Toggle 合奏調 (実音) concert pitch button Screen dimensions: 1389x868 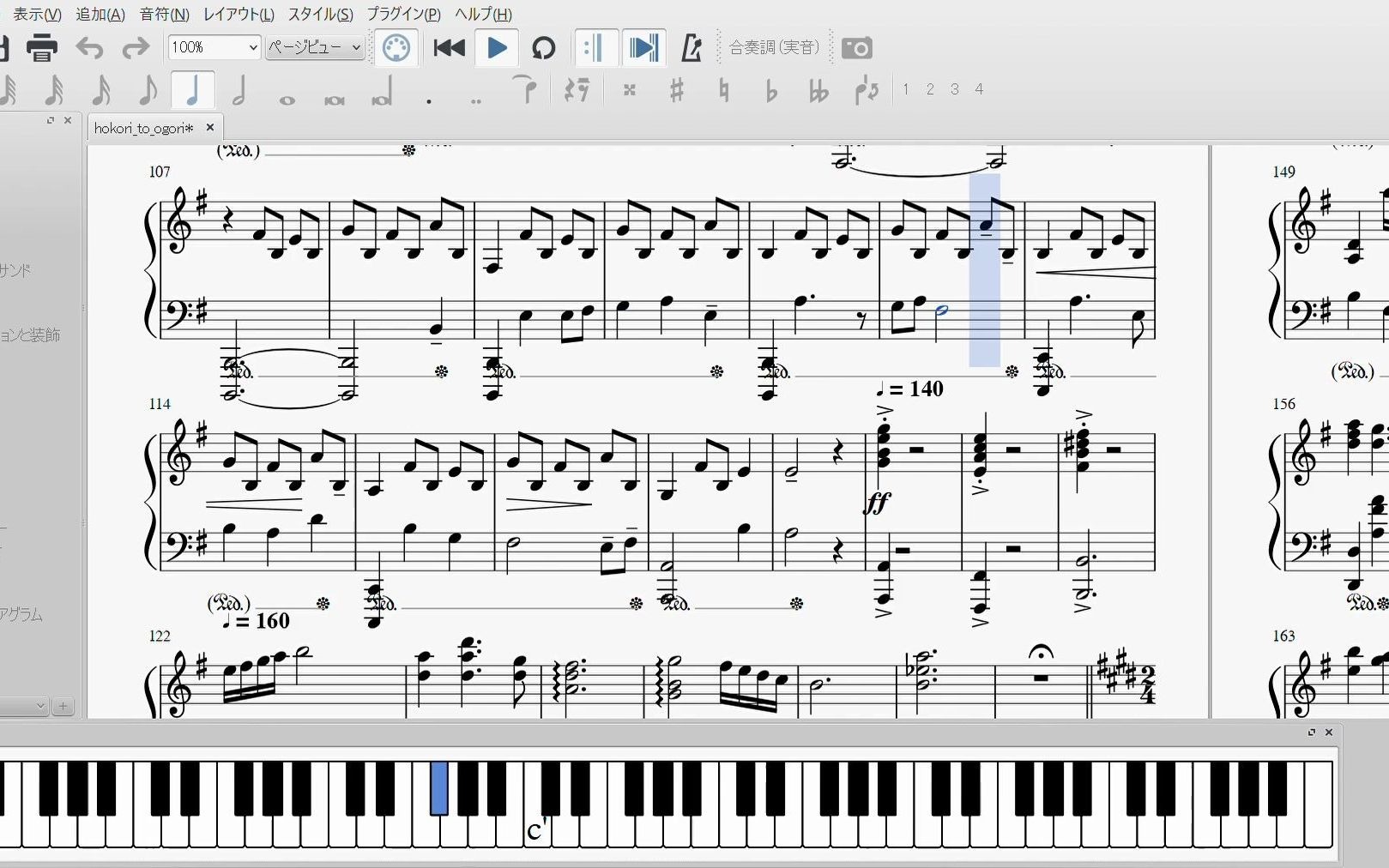coord(775,47)
